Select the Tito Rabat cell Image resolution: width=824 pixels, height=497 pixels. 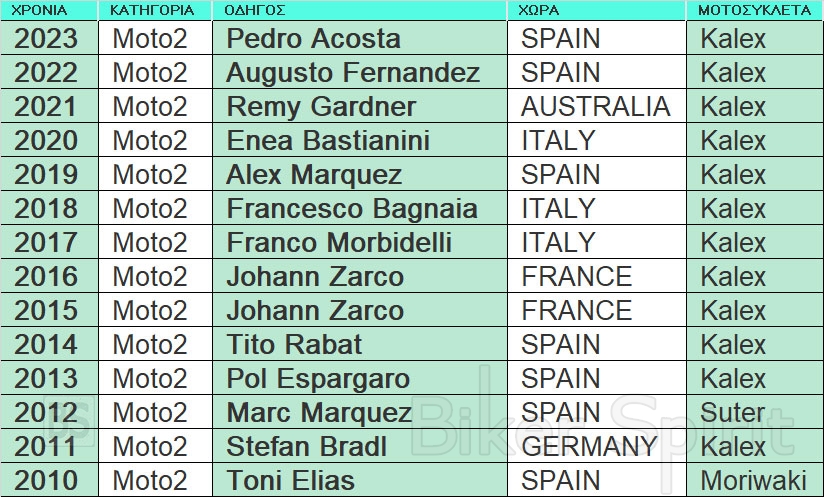(294, 345)
